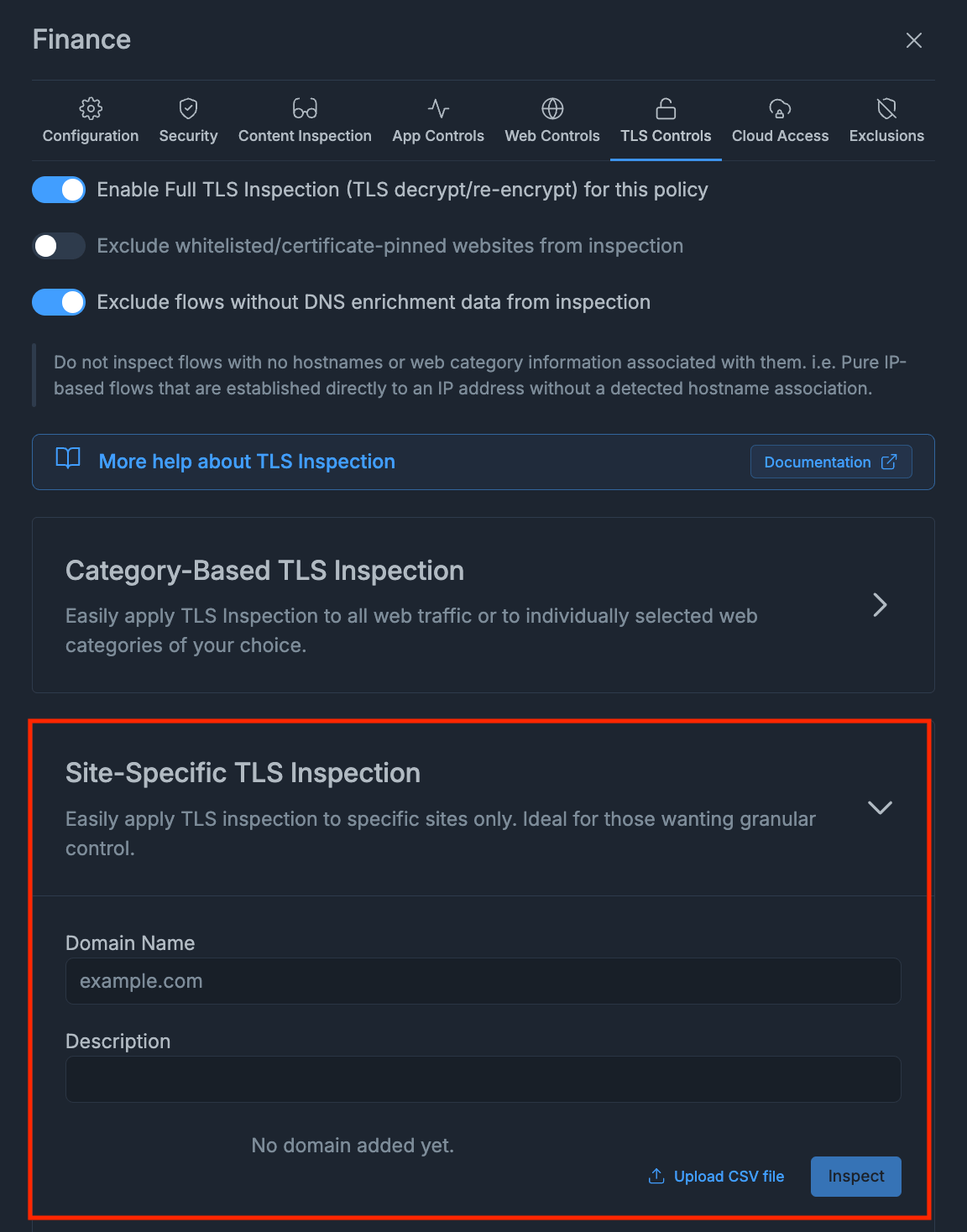This screenshot has height=1232, width=967.
Task: Click the Upload CSV file link
Action: pos(715,1176)
